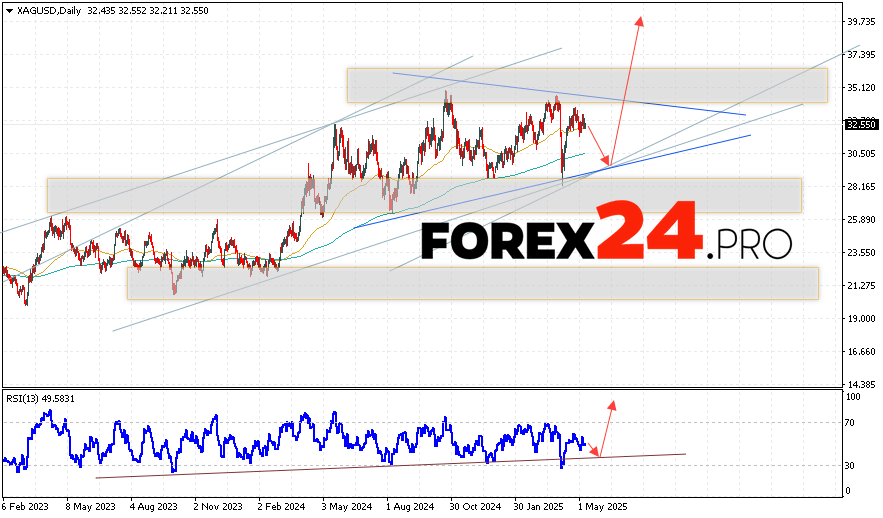883x518 pixels.
Task: Click the 28.165 price axis label
Action: 862,187
